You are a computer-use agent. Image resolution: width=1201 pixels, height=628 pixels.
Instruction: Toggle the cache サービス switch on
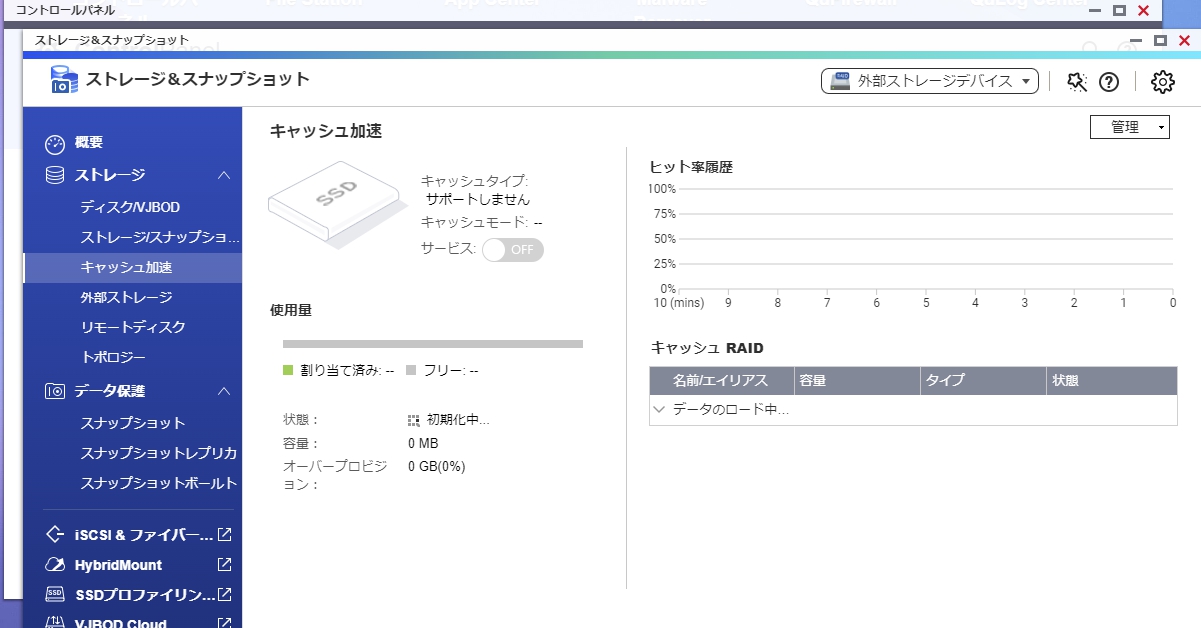pos(512,250)
